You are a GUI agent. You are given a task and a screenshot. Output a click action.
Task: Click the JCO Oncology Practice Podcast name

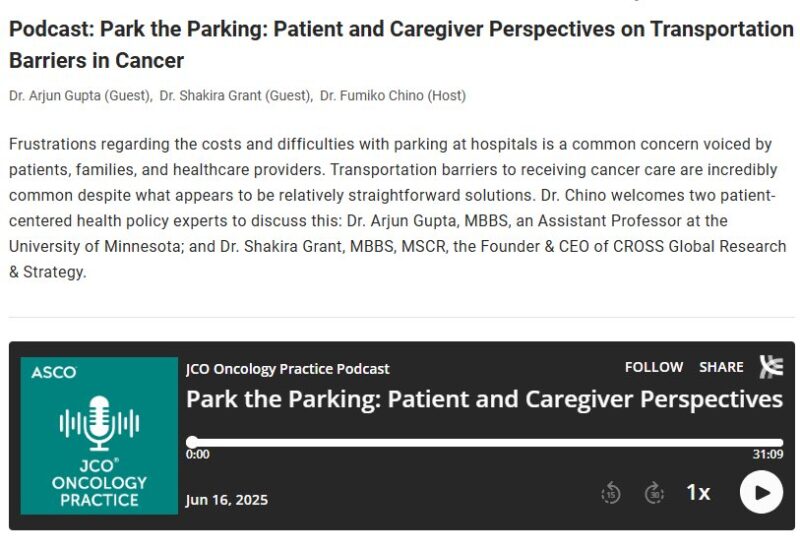tap(288, 368)
